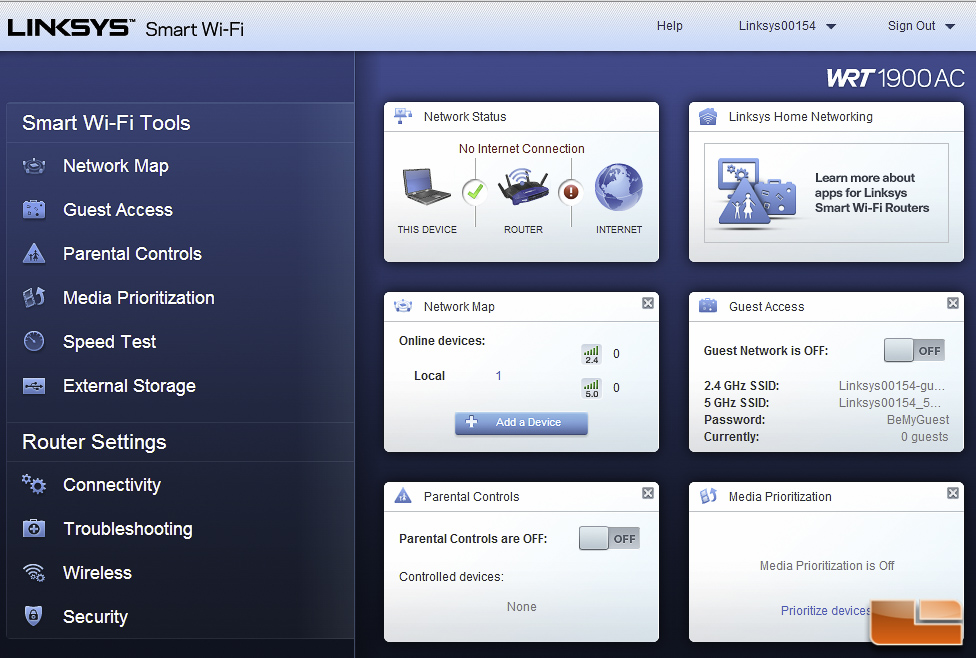Viewport: 976px width, 658px height.
Task: Click the Network Status widget header icon
Action: point(403,116)
